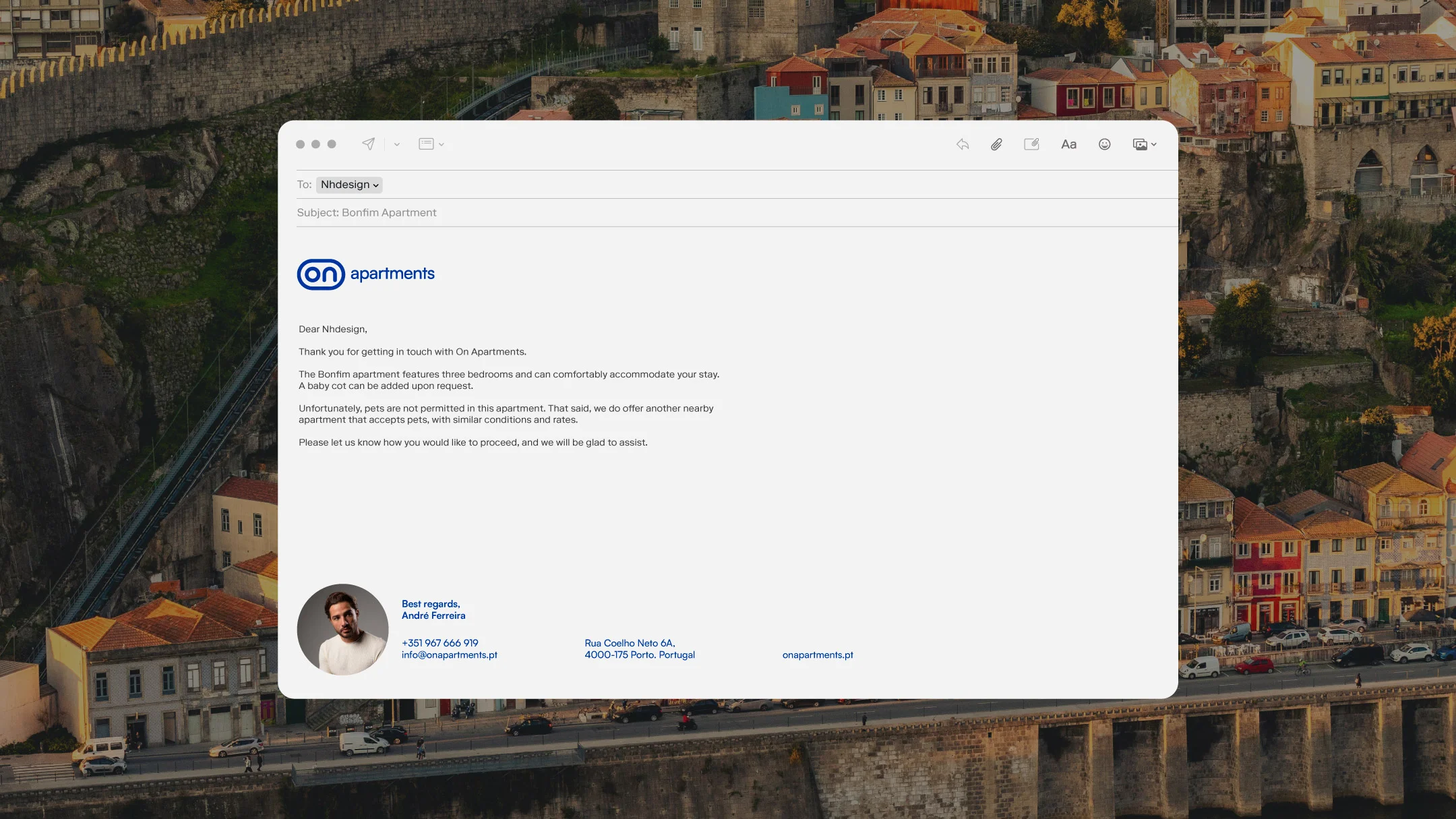Click the phone number +351 967 666 919

[x=439, y=642]
